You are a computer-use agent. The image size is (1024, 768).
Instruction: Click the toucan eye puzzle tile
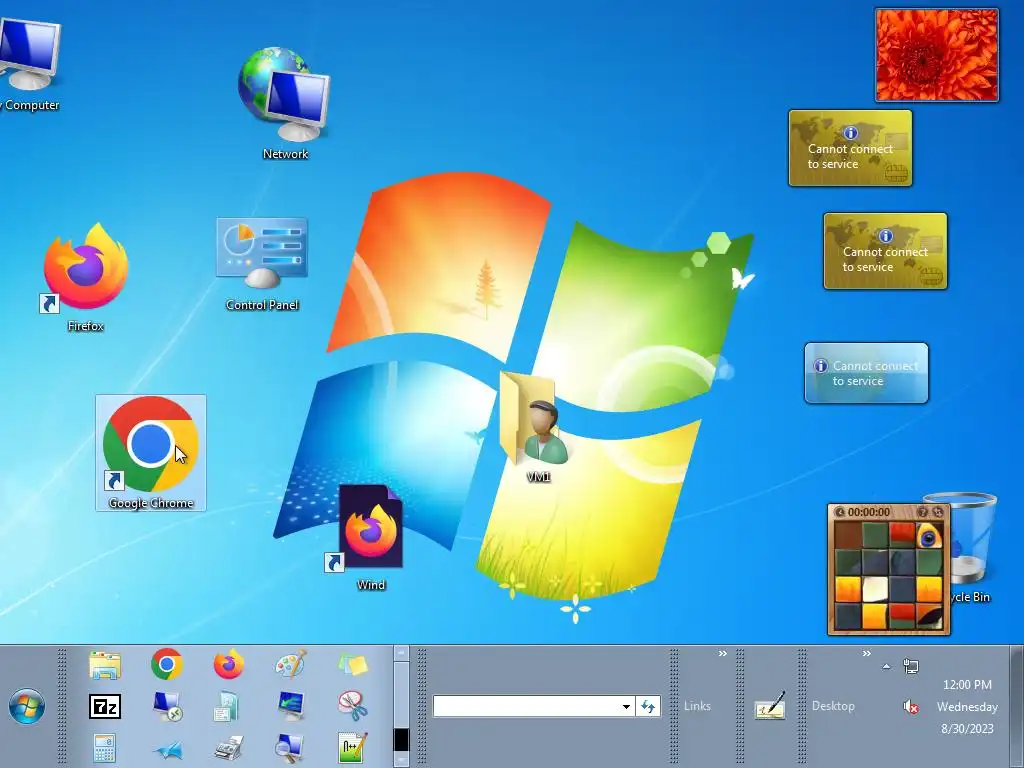click(x=929, y=536)
